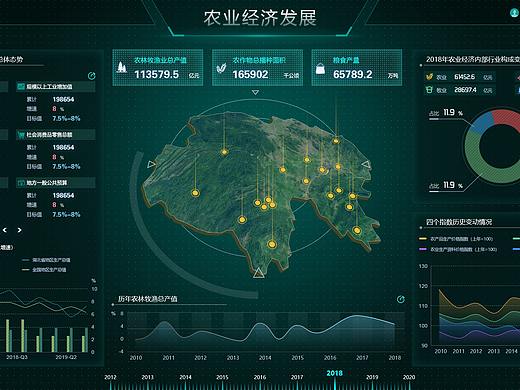Click the leaf icon on 农作物总播种面积 card

(x=221, y=67)
